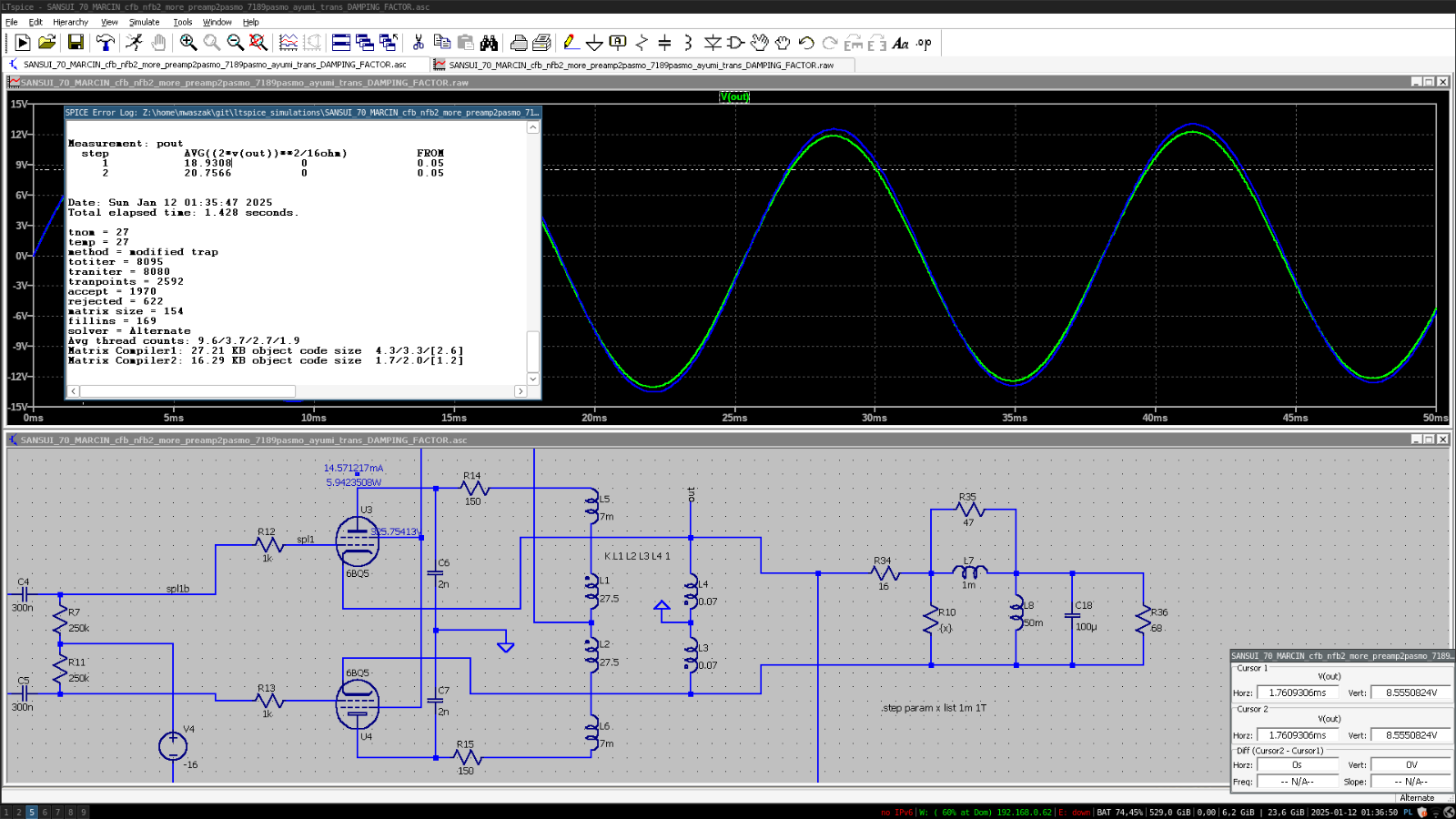Cascade windows using the toolbar icon
1456x819 pixels.
coord(365,42)
